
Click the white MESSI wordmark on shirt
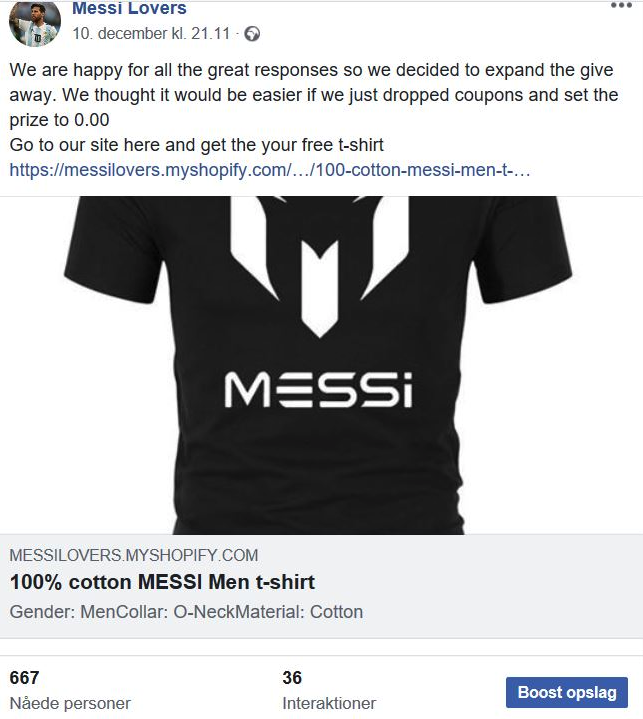[318, 389]
